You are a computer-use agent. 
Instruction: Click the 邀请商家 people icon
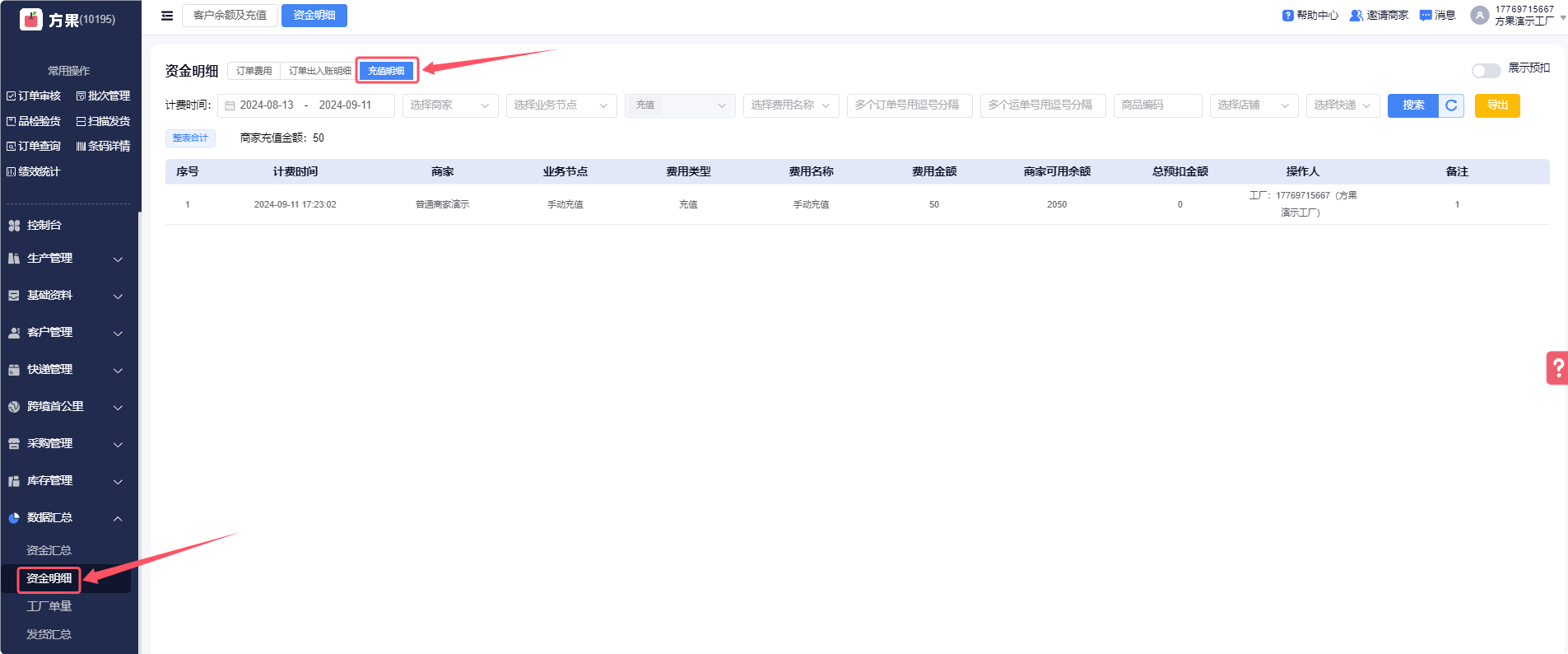pos(1356,16)
